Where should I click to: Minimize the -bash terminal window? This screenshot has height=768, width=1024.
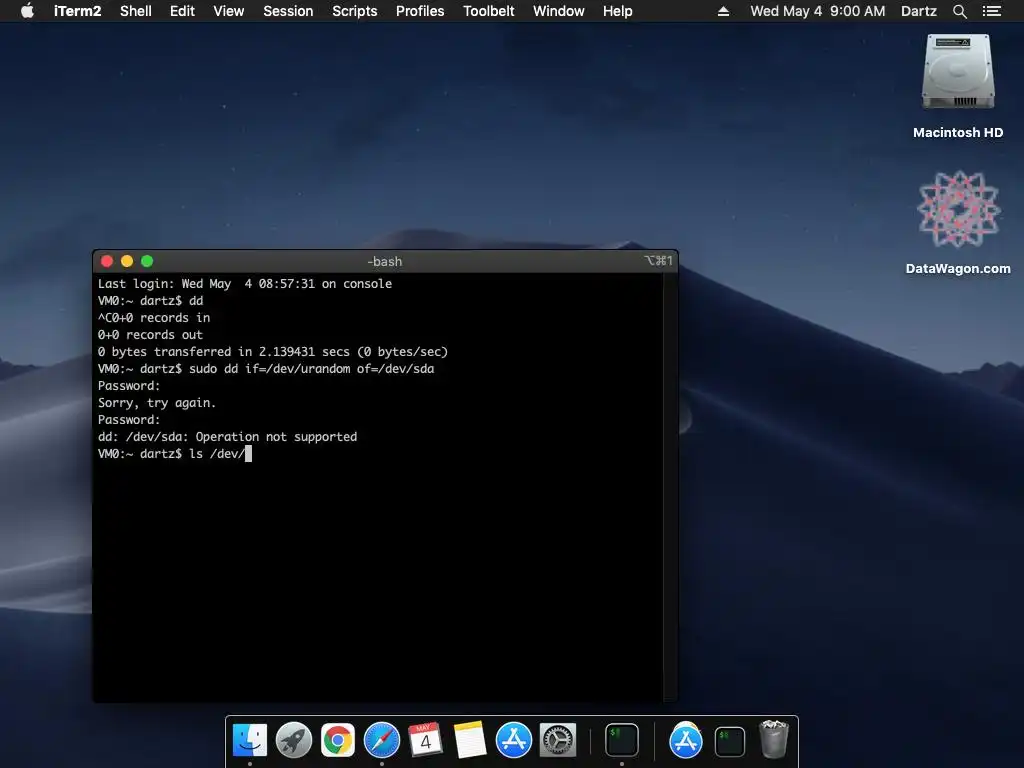tap(127, 261)
